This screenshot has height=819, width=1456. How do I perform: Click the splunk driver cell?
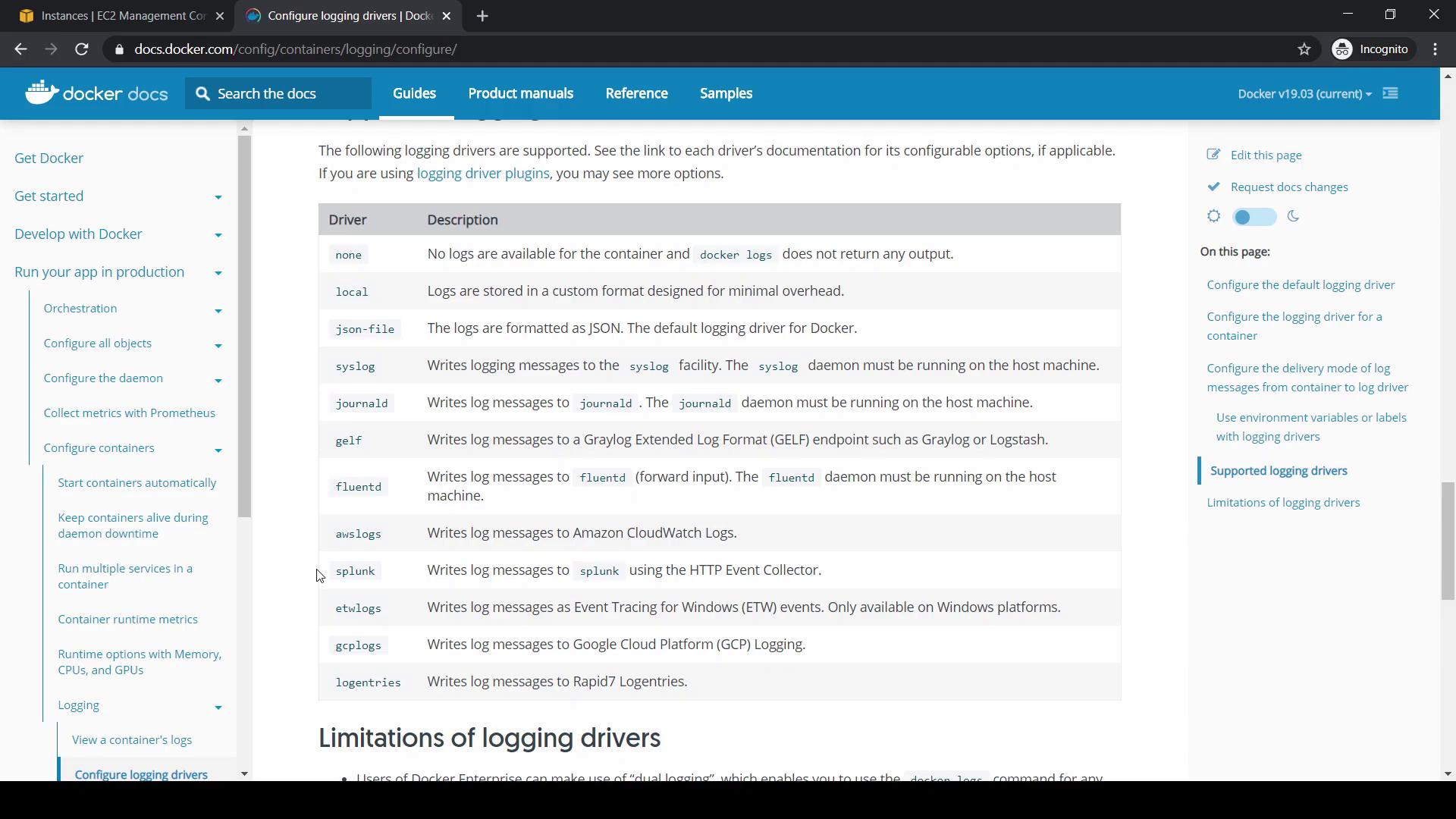[355, 571]
